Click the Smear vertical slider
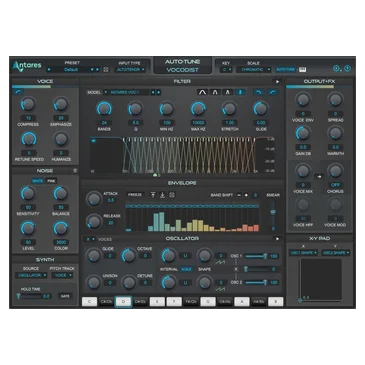Viewport: 365px width, 365px height. tap(273, 212)
